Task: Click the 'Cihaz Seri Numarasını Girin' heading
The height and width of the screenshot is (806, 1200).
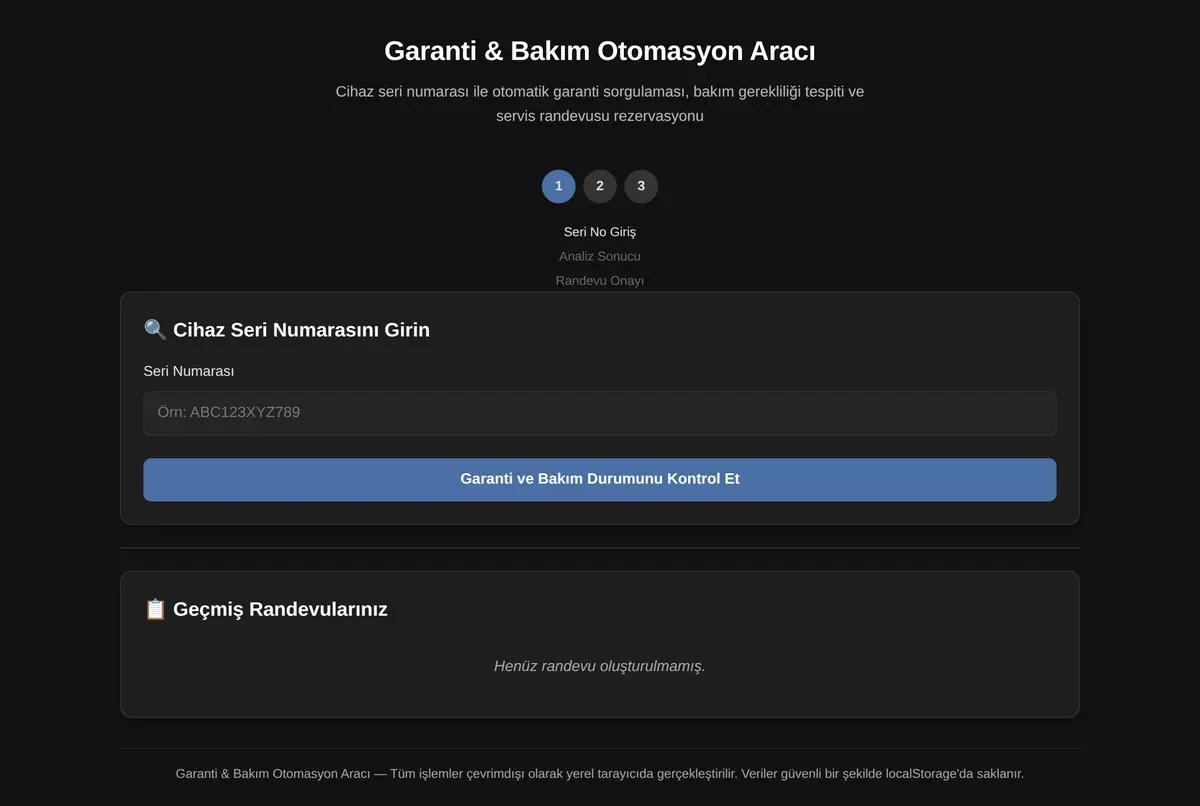Action: [301, 330]
